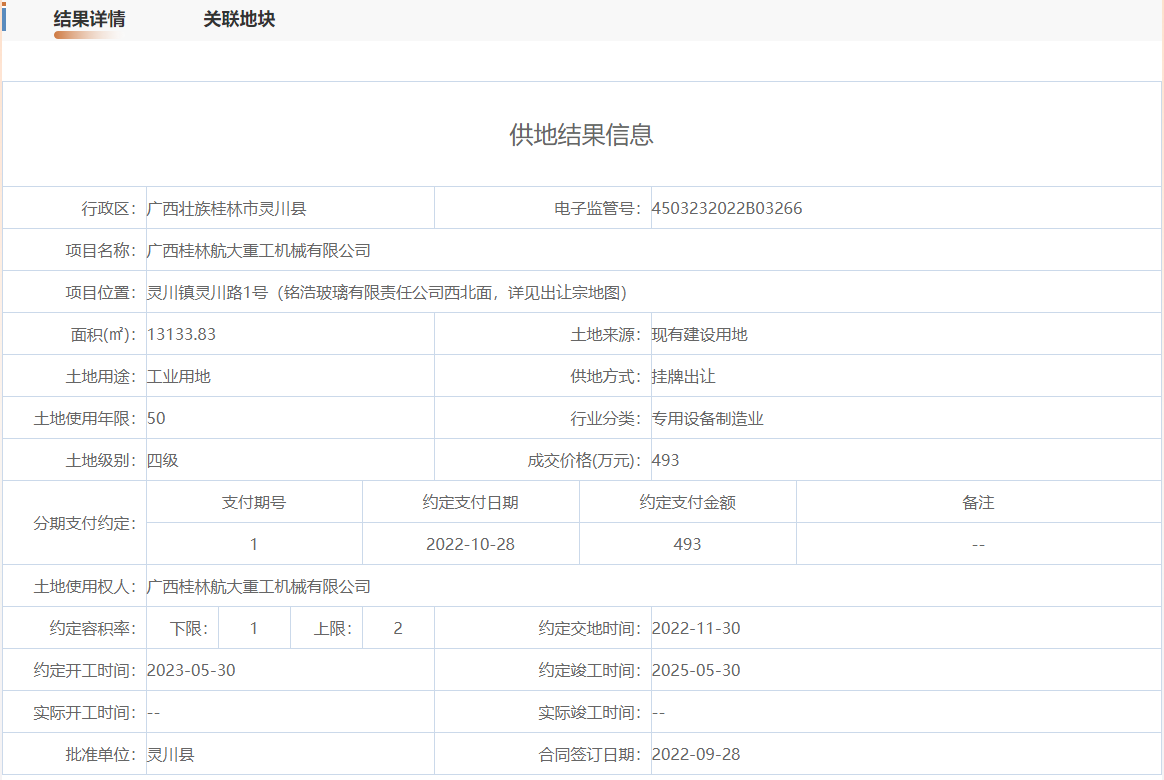Viewport: 1164px width, 780px height.
Task: Click industry classification 专用设备制造业
Action: (707, 419)
